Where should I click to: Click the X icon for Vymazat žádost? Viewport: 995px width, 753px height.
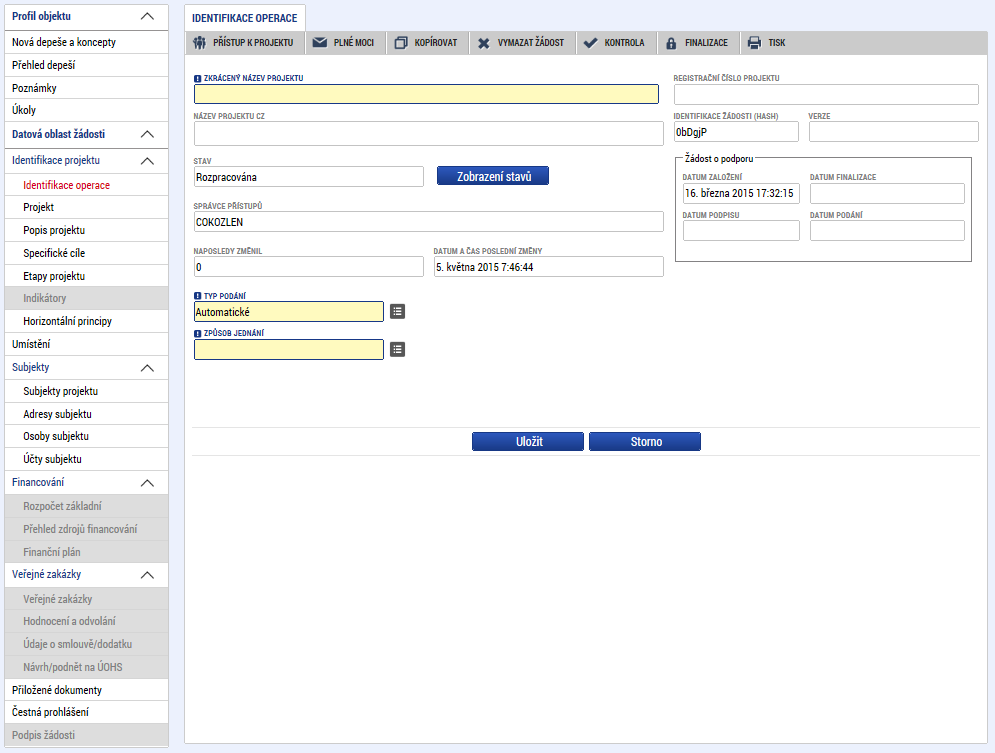click(x=484, y=43)
